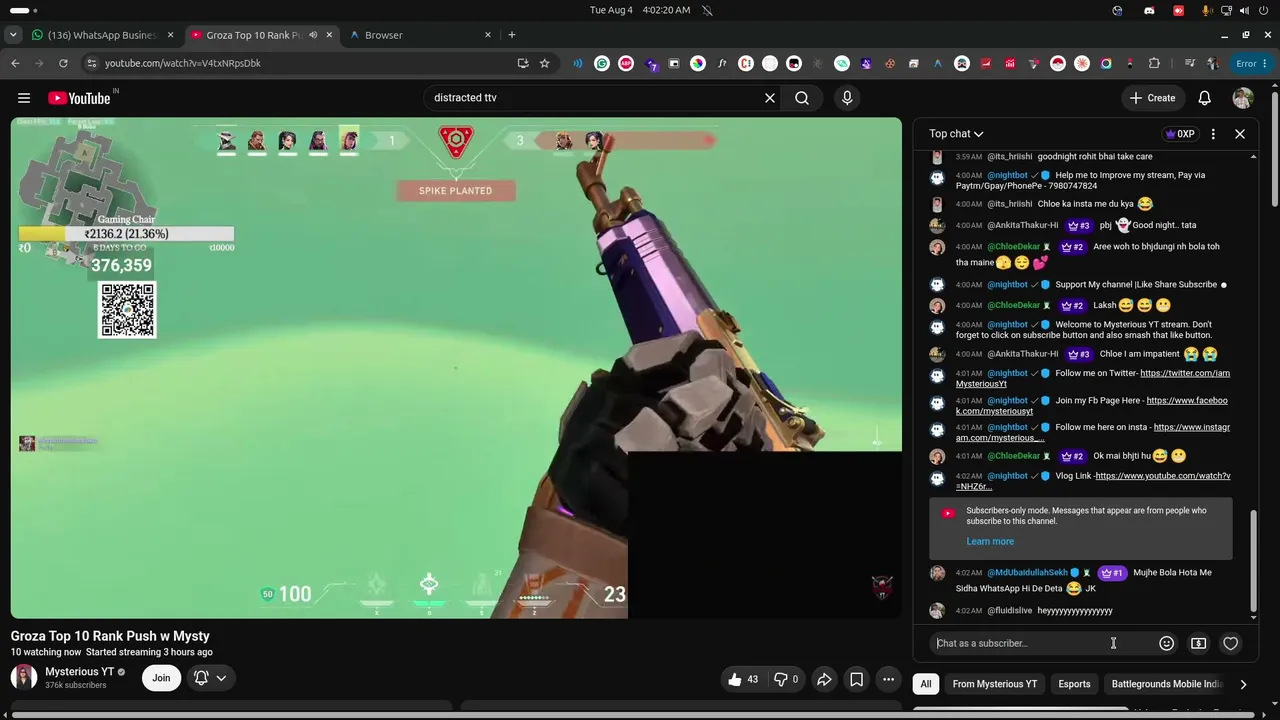1280x720 pixels.
Task: Like the video with thumbs up
Action: [744, 679]
